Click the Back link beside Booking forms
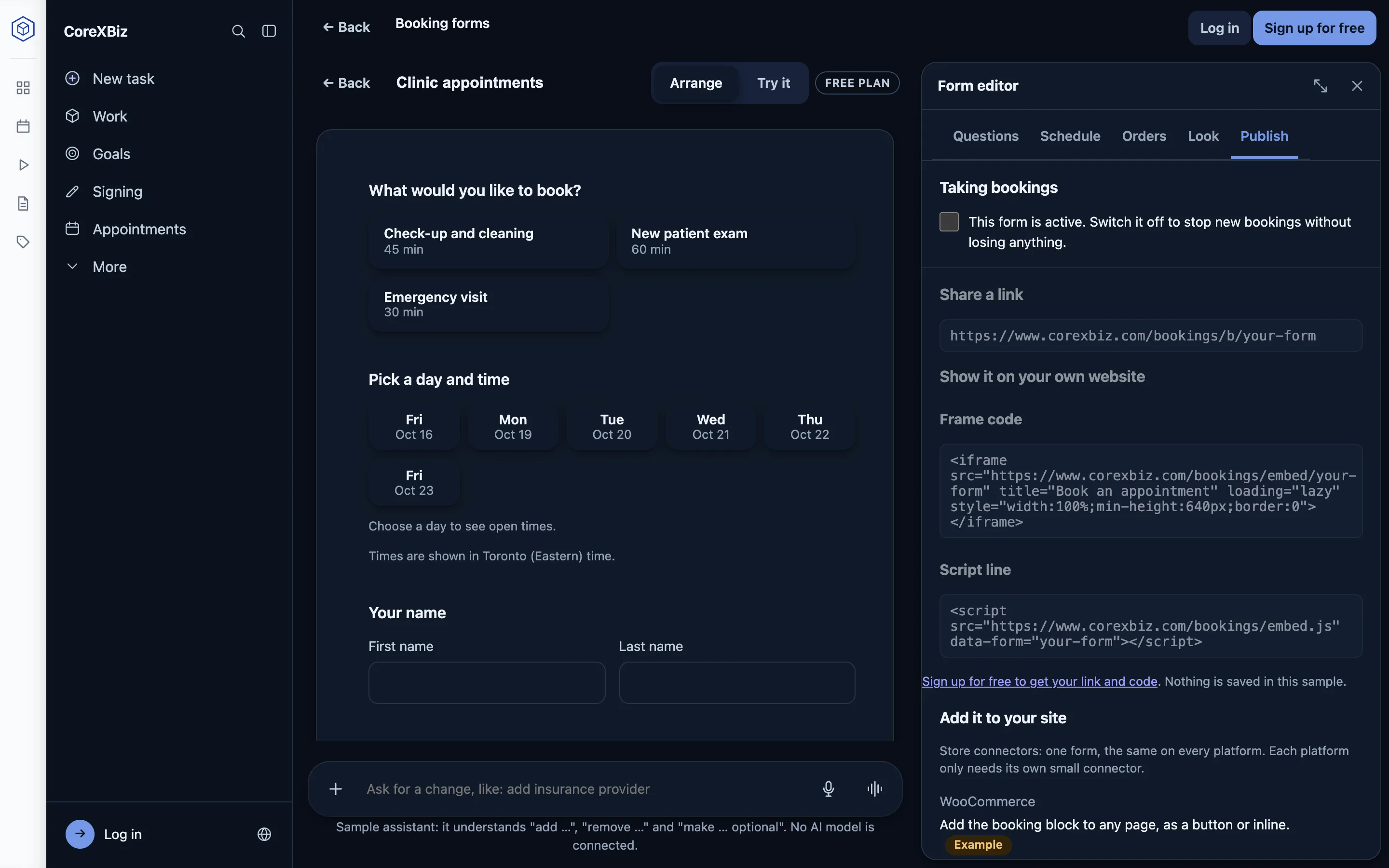Image resolution: width=1389 pixels, height=868 pixels. 346,27
